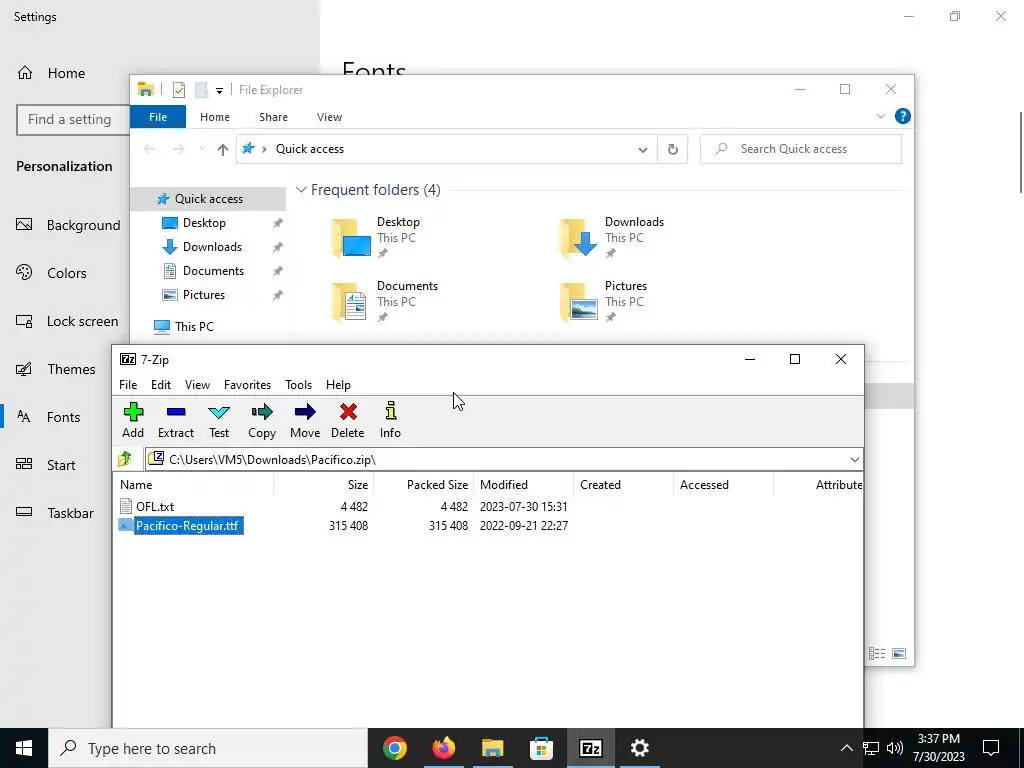The height and width of the screenshot is (768, 1024).
Task: Select the OFL.txt file icon
Action: point(126,506)
